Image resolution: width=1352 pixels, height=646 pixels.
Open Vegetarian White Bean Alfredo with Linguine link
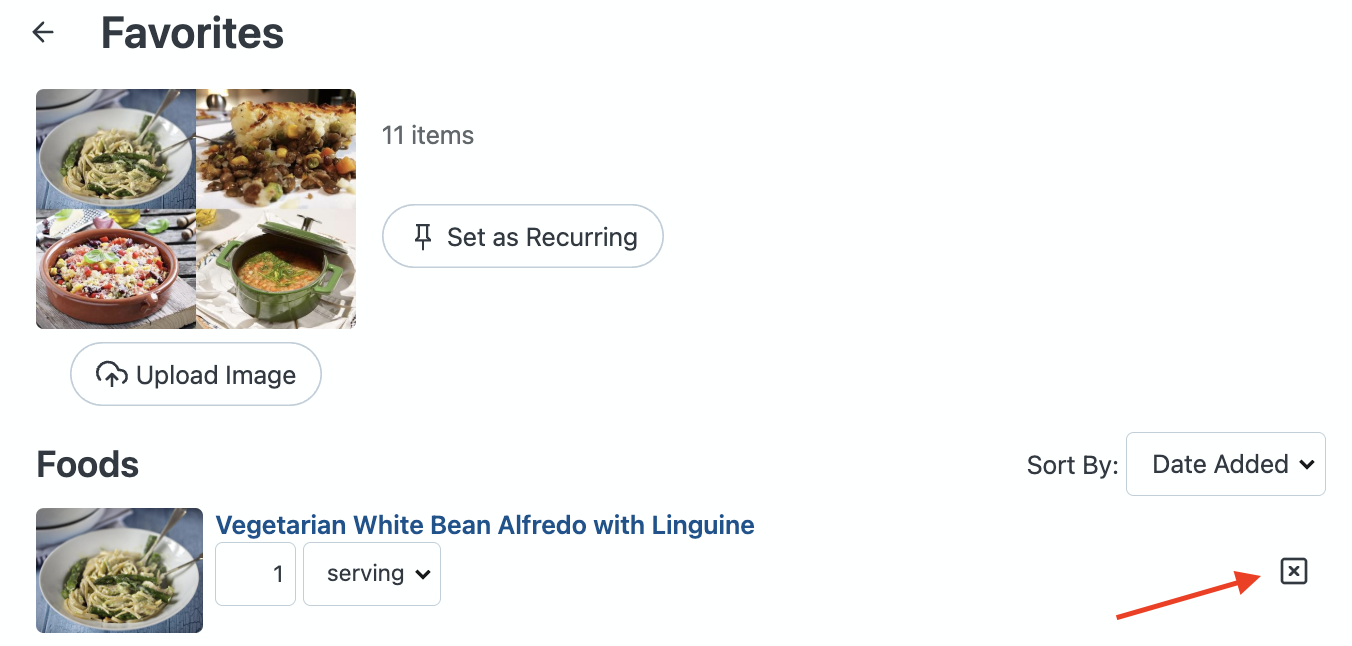(x=485, y=525)
